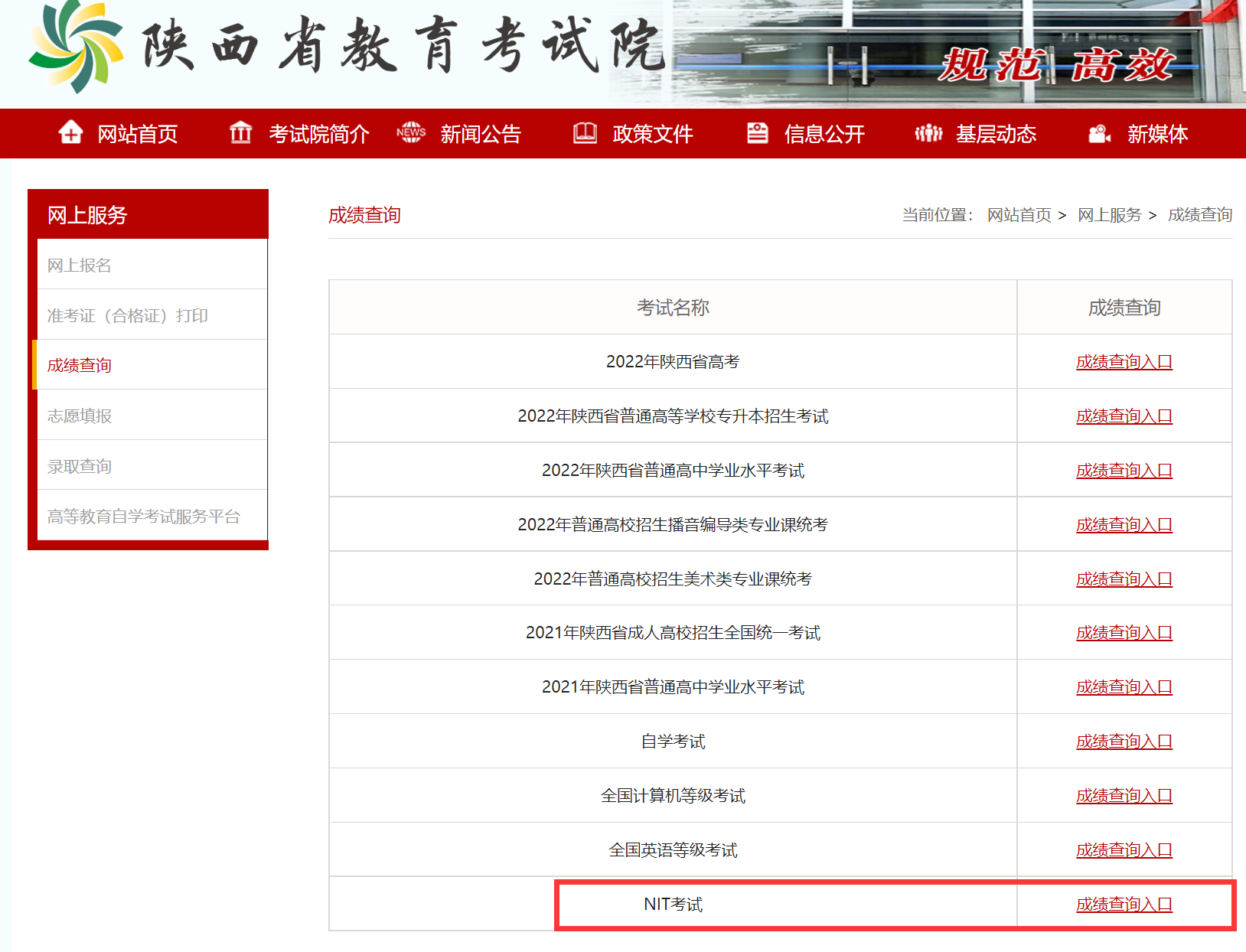Click the open book icon beside 政策文件
This screenshot has width=1246, height=952.
pos(585,133)
